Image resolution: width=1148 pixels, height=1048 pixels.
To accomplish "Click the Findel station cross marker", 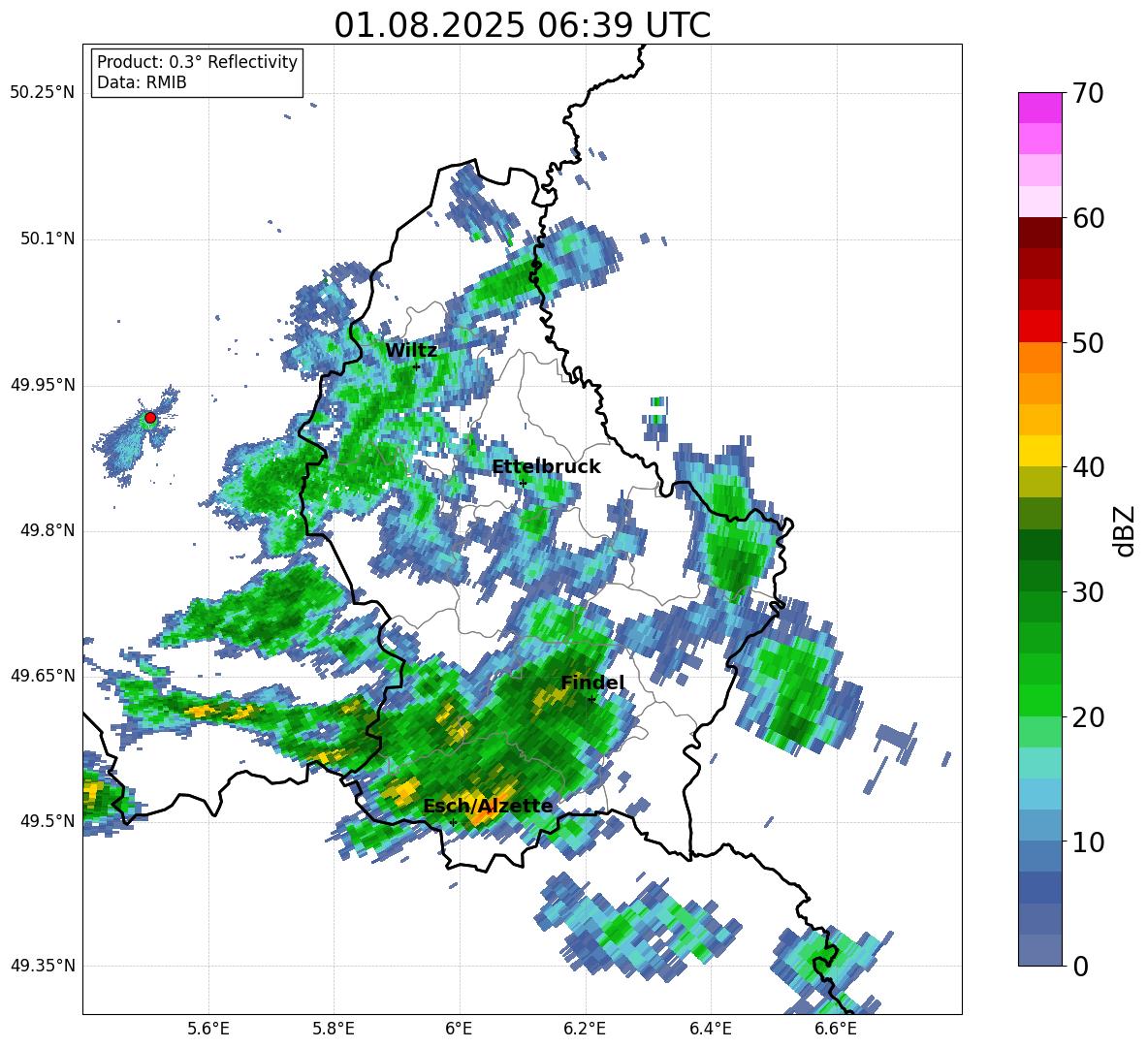I will pyautogui.click(x=591, y=700).
